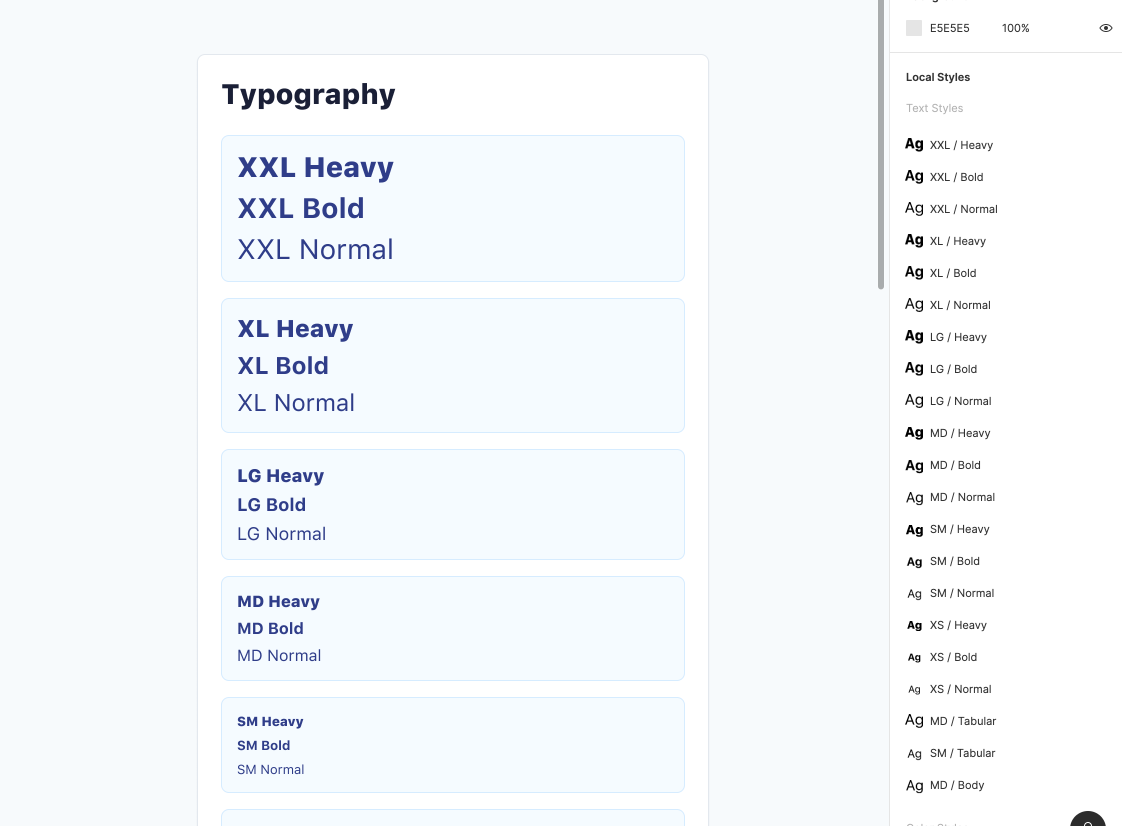Select the Typography heading on the canvas
The image size is (1122, 826).
click(308, 94)
